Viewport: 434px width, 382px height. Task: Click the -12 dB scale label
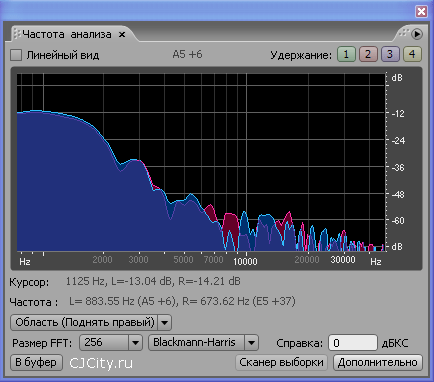coord(397,114)
